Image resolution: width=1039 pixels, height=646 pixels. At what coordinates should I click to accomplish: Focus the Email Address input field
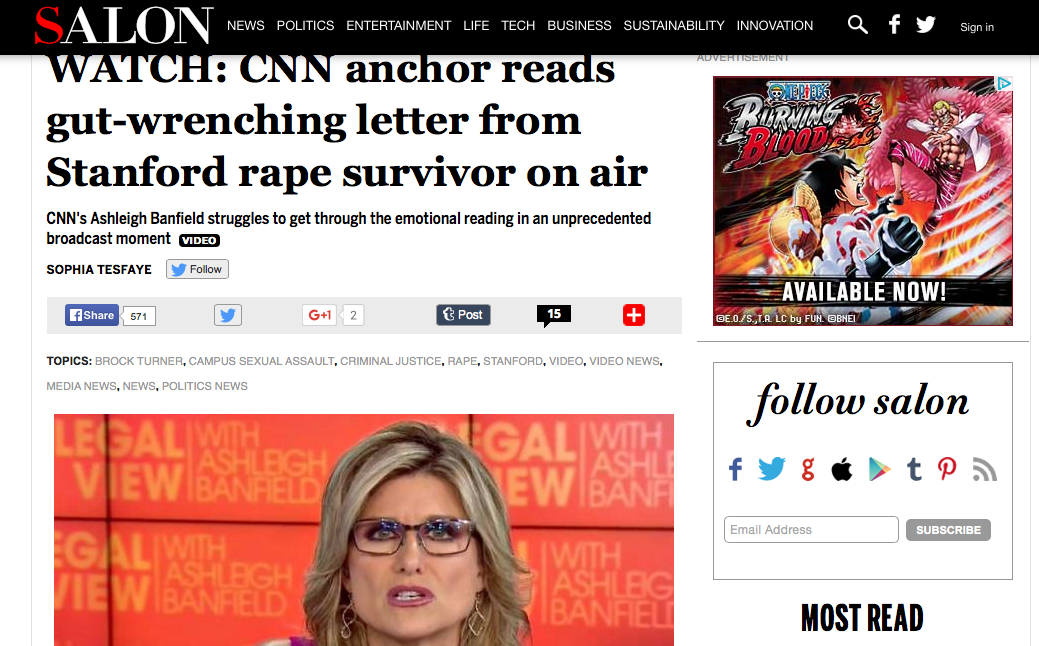coord(811,529)
